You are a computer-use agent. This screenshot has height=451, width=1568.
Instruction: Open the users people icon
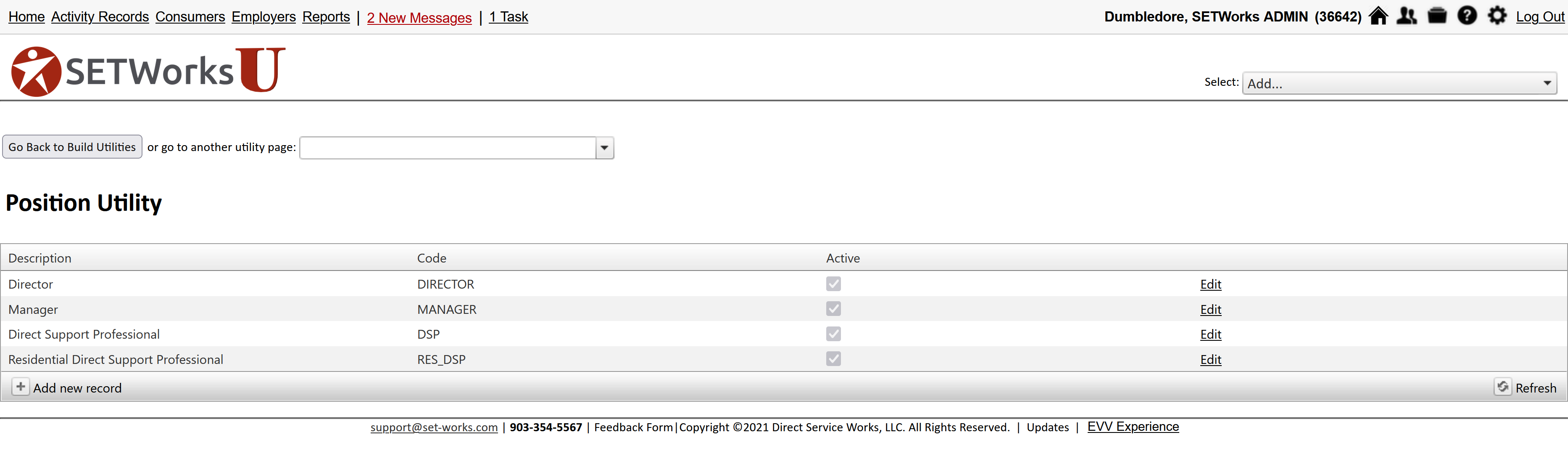pyautogui.click(x=1407, y=16)
